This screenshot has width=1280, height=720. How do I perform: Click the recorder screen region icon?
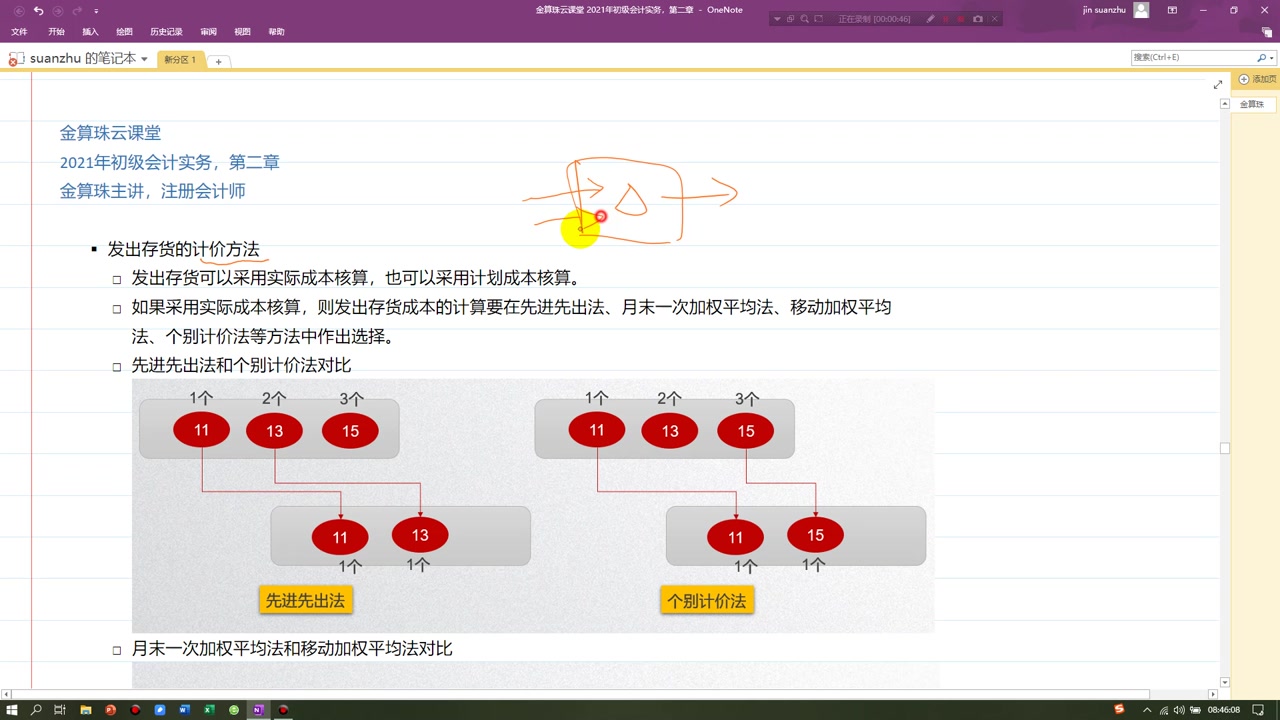pyautogui.click(x=819, y=19)
